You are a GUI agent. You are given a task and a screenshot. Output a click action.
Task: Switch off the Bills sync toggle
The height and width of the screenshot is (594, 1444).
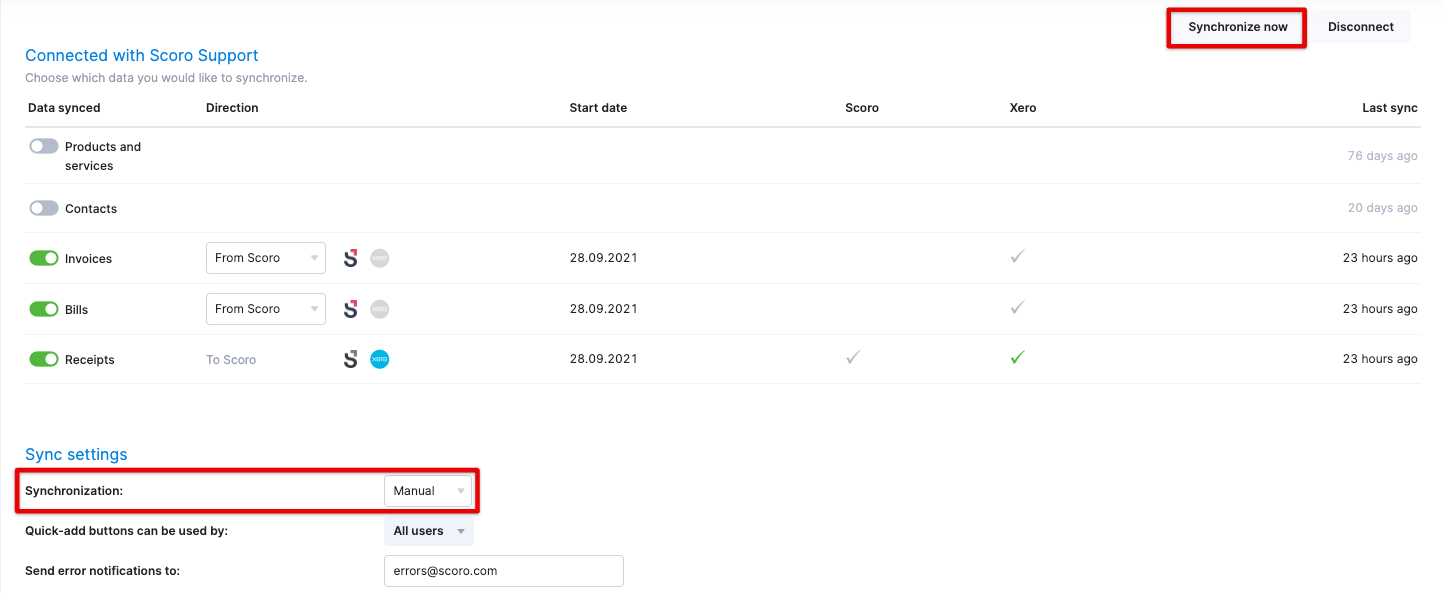tap(44, 308)
